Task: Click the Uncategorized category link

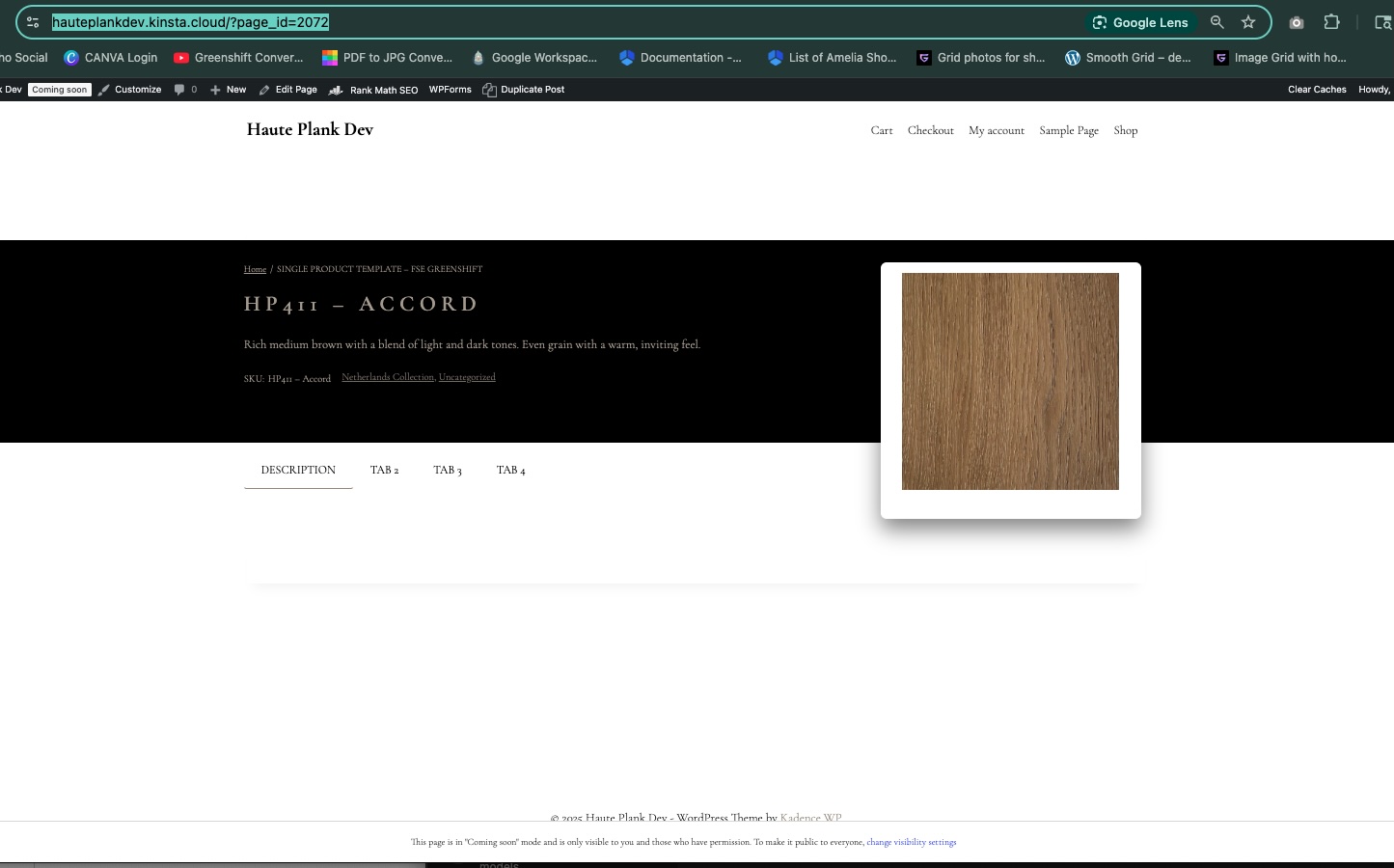Action: [x=467, y=377]
